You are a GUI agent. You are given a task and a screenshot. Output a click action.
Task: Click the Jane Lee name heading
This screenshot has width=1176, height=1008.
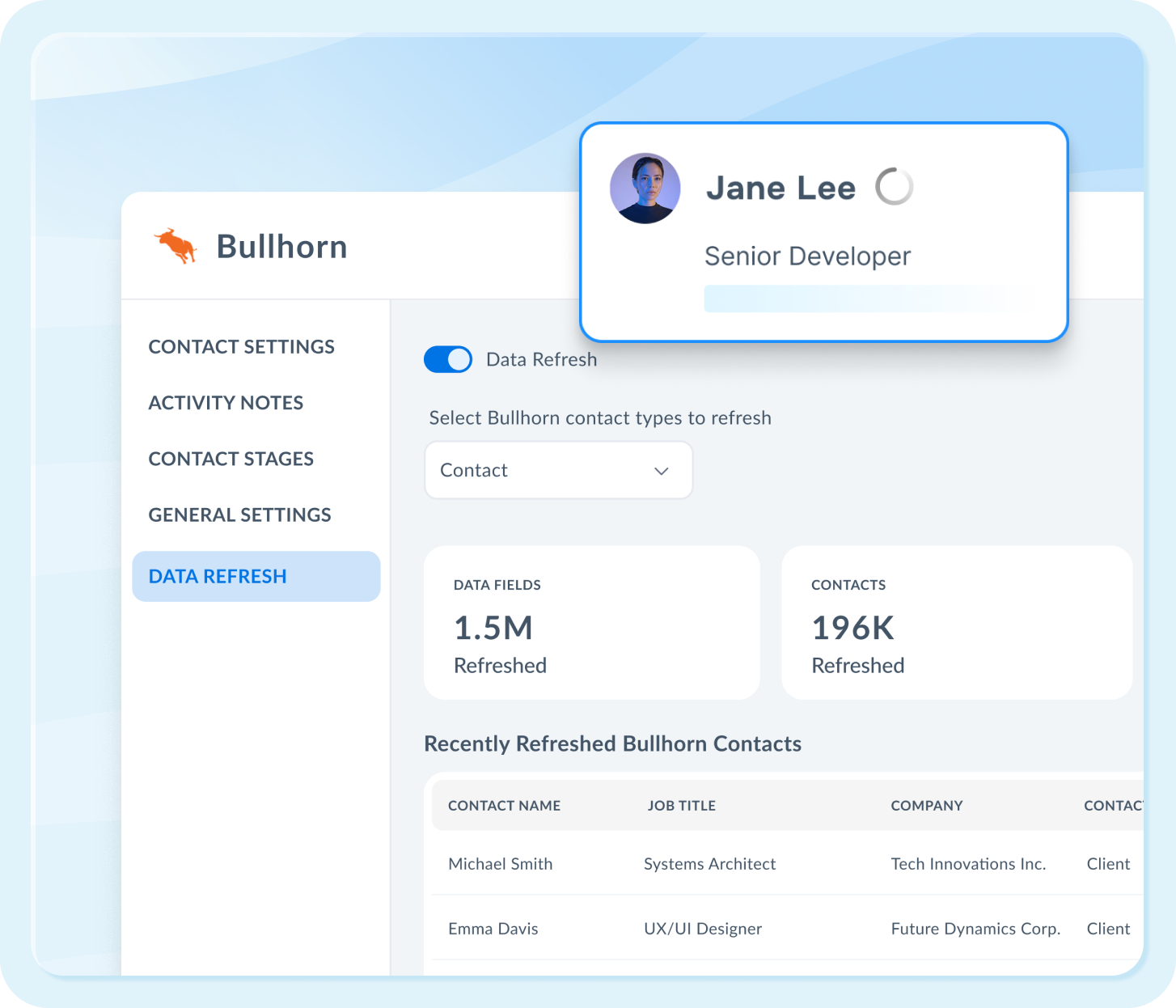click(x=780, y=188)
